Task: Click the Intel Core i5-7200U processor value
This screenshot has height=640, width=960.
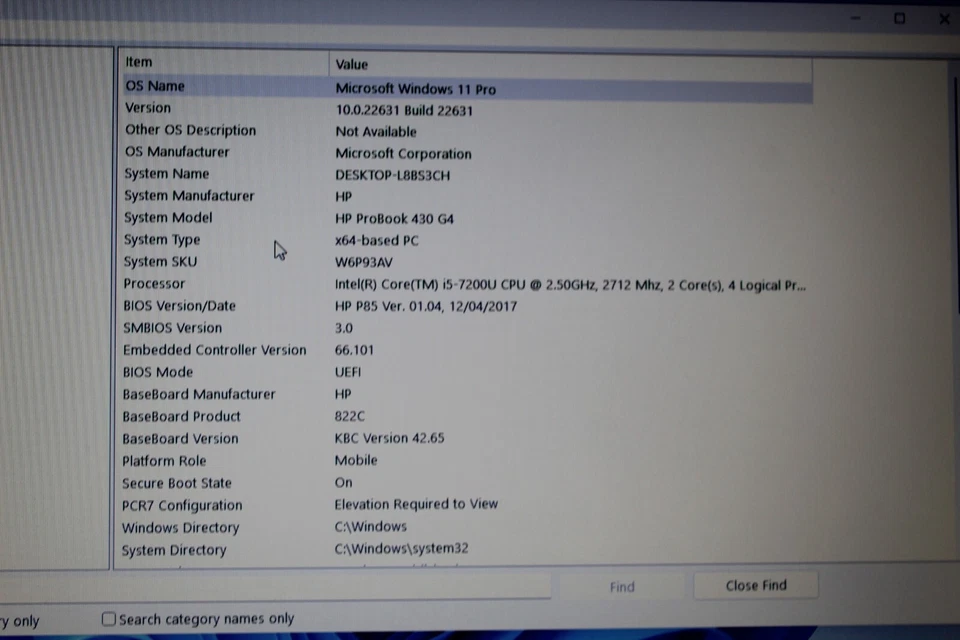Action: point(570,285)
